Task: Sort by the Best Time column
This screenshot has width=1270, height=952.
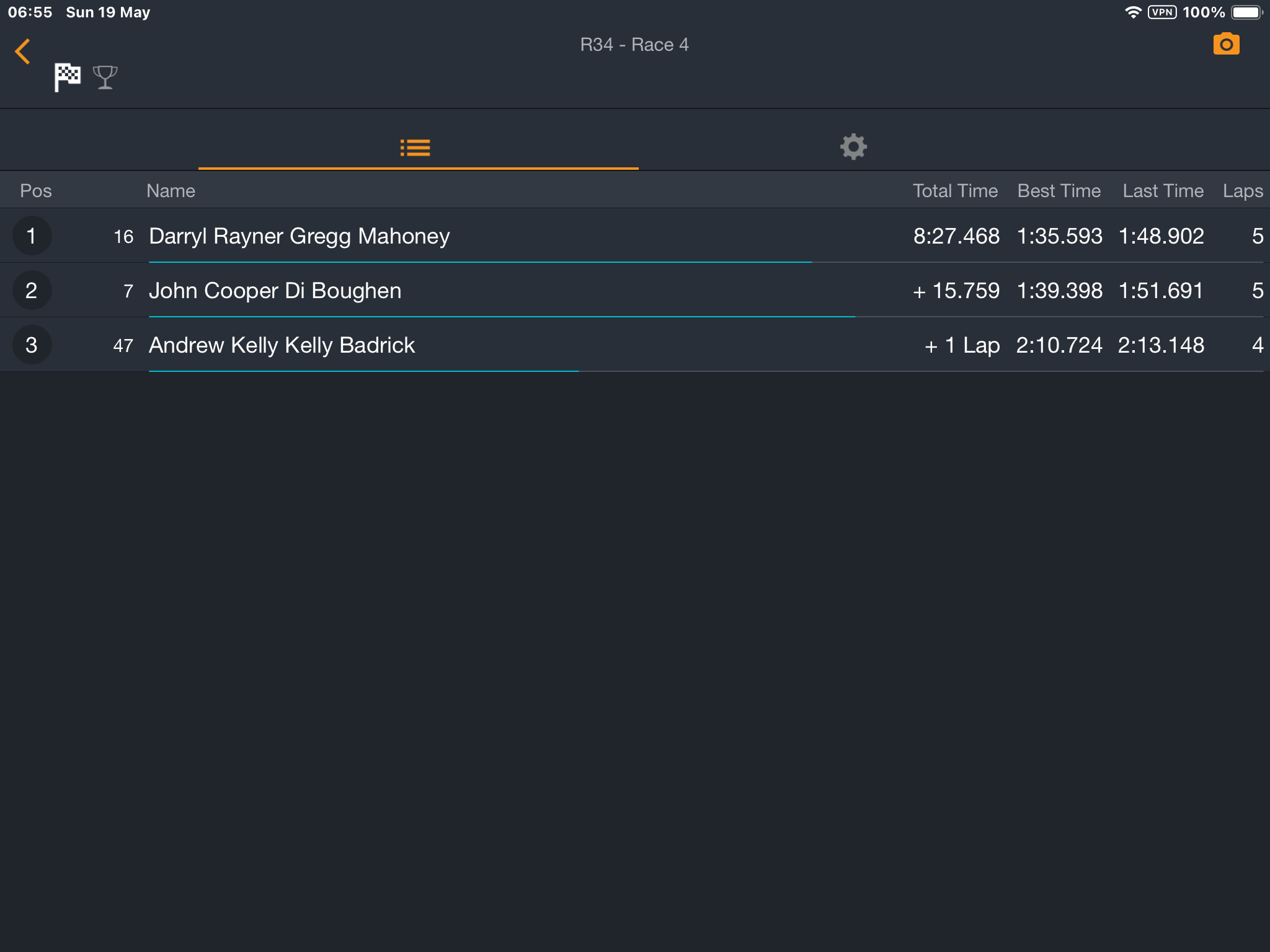Action: click(1059, 191)
